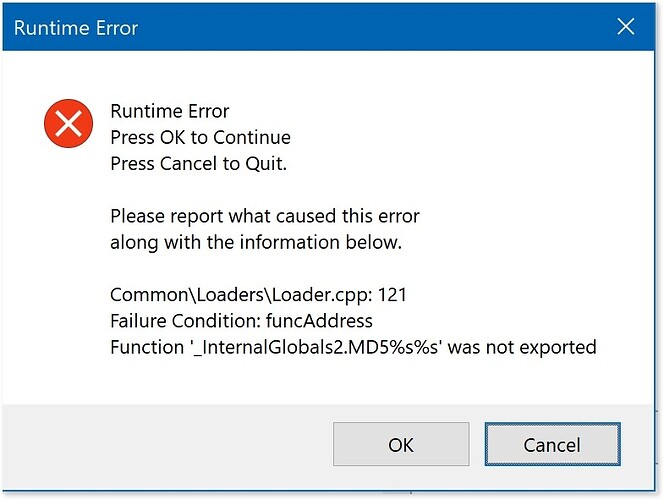Click 'Please report what caused this error' text

(x=265, y=216)
